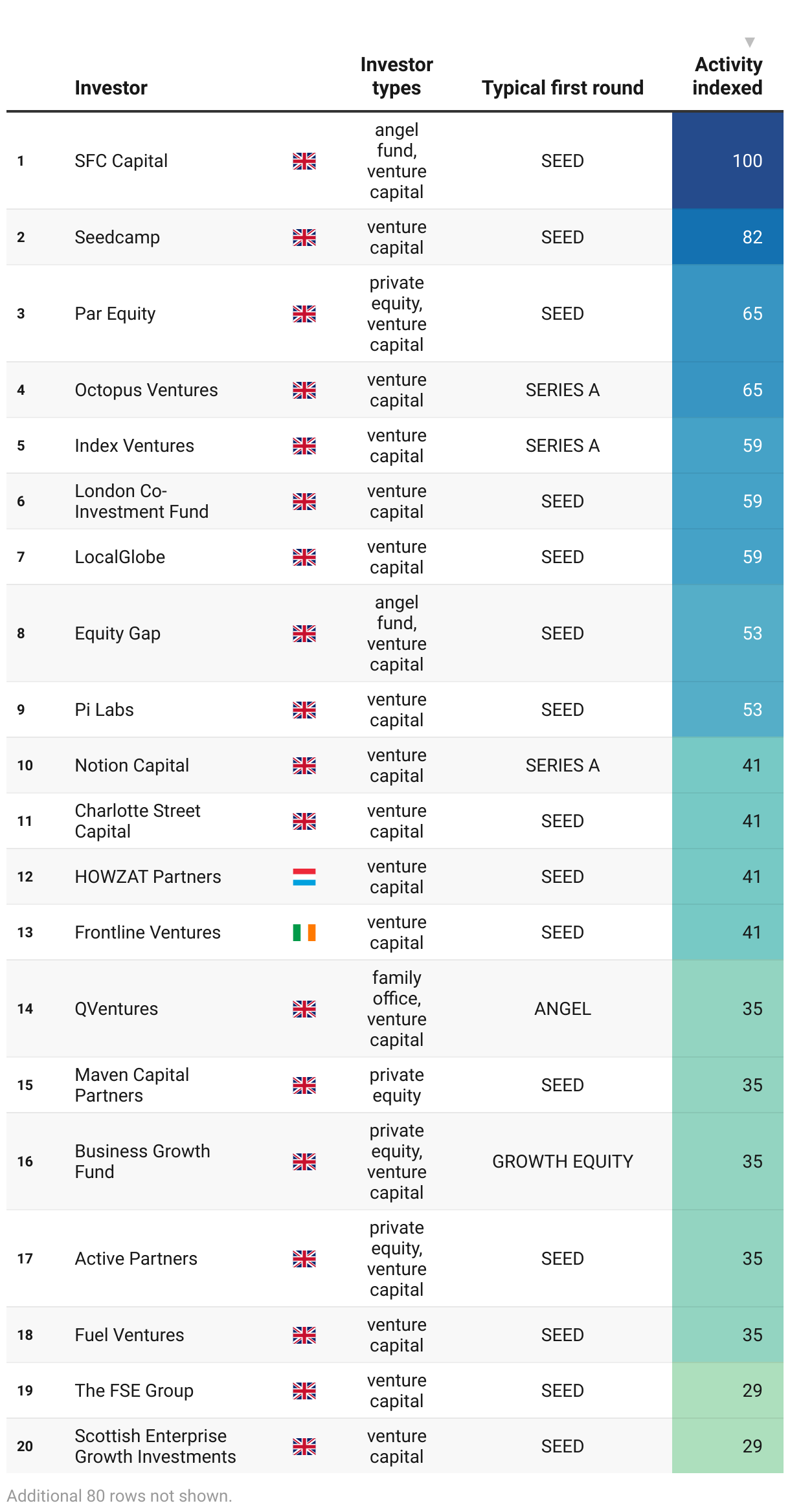Click the flag icon next to QVentures
Screen dimensions: 790x1512
(304, 1009)
